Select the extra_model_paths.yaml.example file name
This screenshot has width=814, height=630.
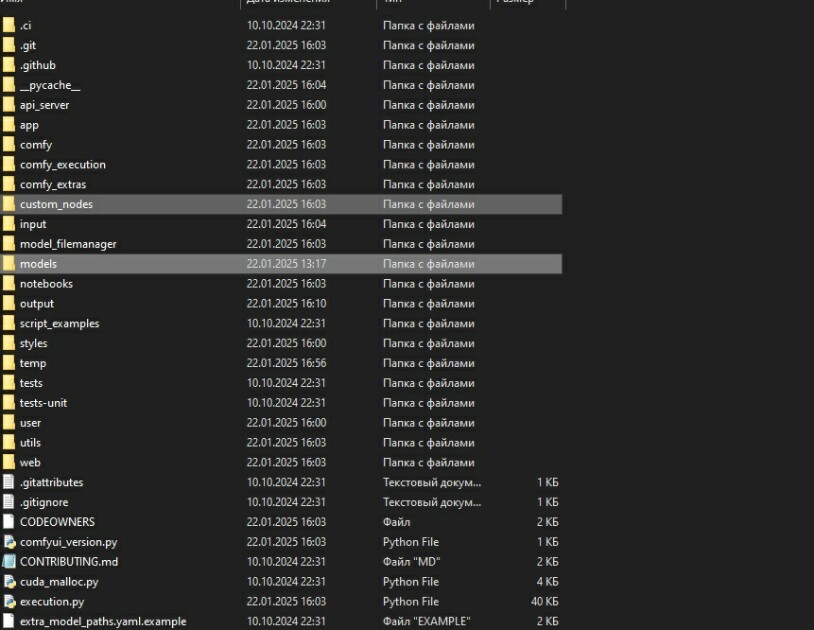(103, 622)
